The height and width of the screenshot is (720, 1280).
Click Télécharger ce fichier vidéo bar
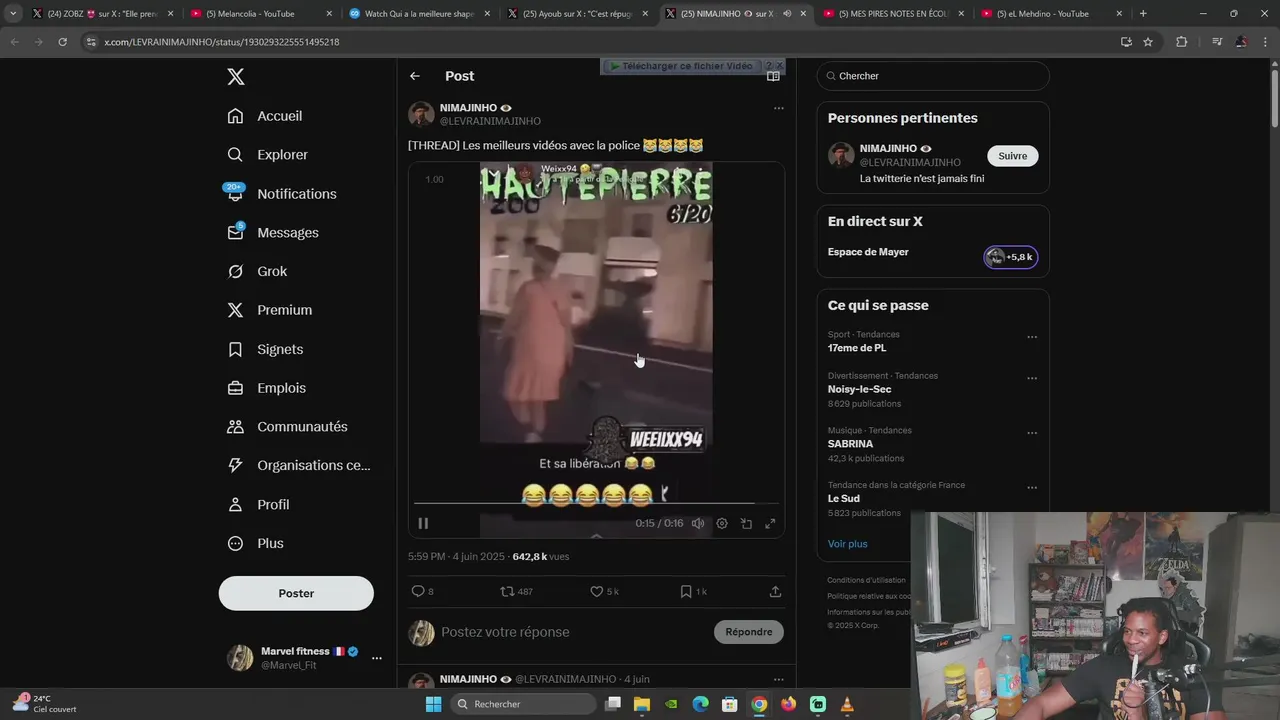pos(682,66)
